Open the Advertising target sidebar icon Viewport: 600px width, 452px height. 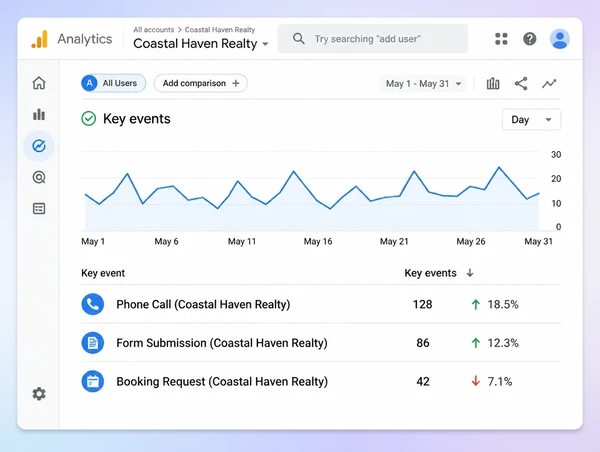[x=39, y=177]
